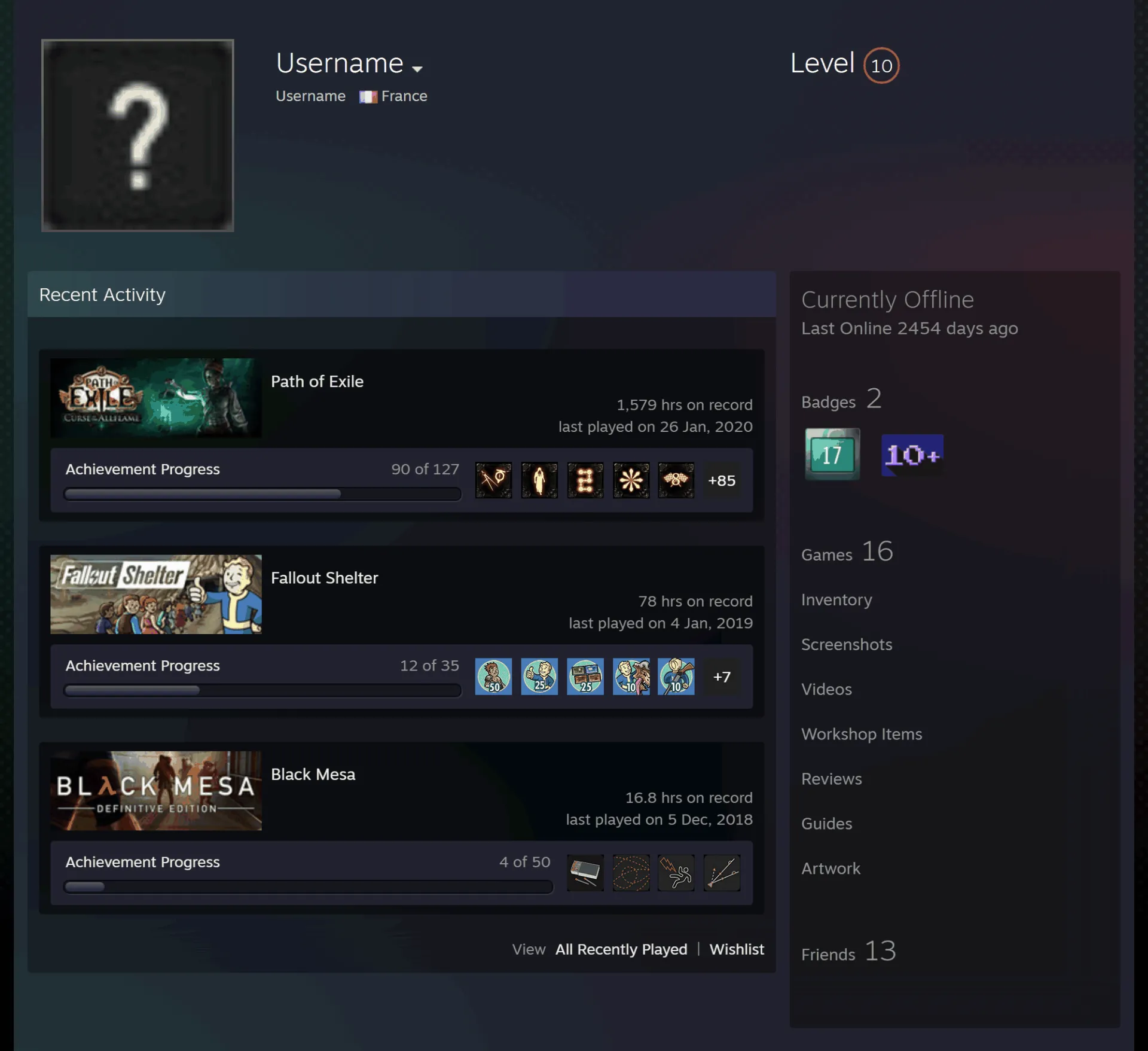Click the Fallout Shelter thumbs-up 25 achievement
1148x1051 pixels.
539,677
